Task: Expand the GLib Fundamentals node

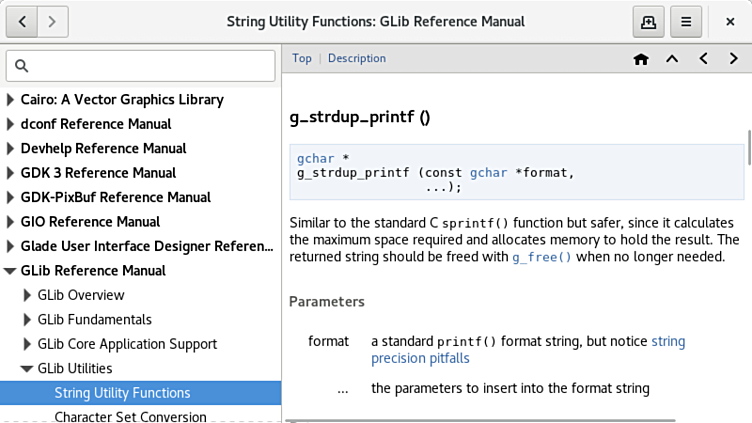Action: coord(27,320)
